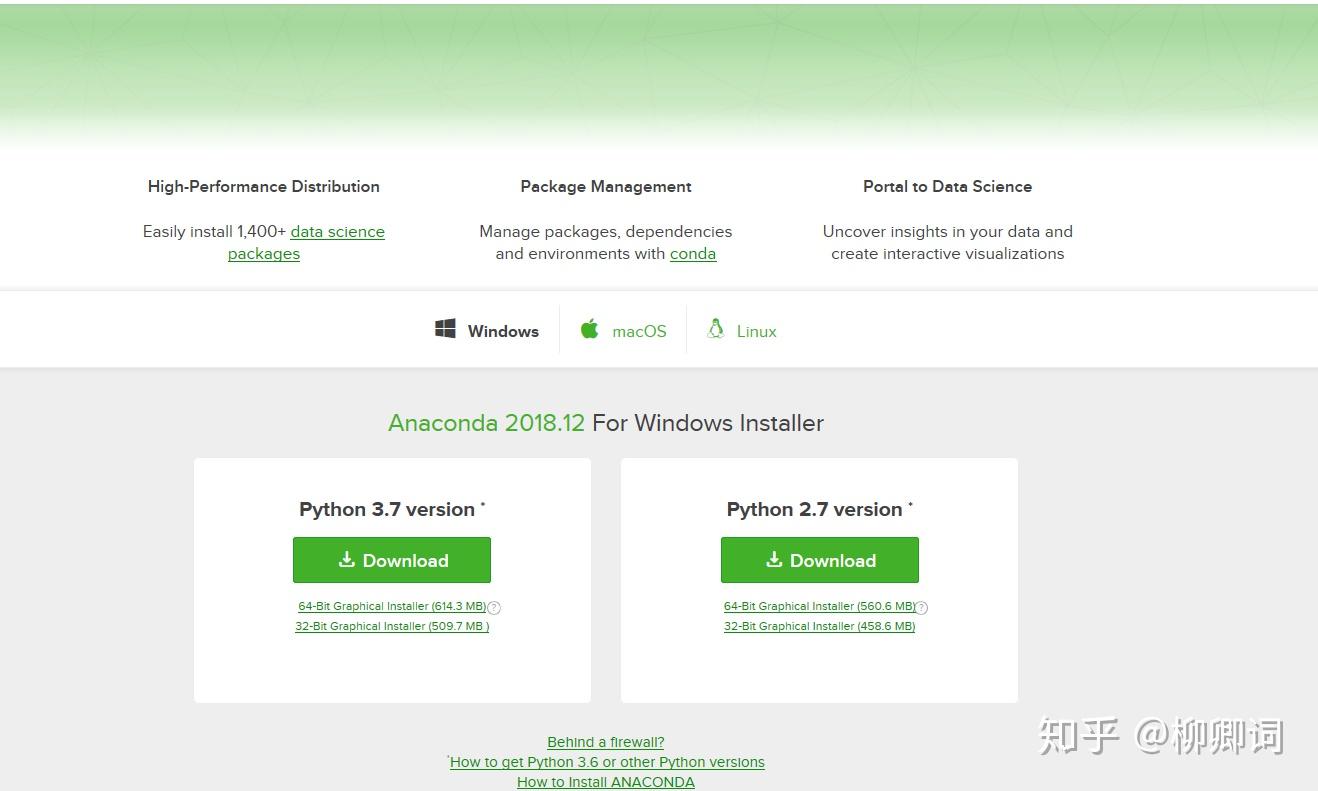Click download arrow icon under Python 2.7

774,560
